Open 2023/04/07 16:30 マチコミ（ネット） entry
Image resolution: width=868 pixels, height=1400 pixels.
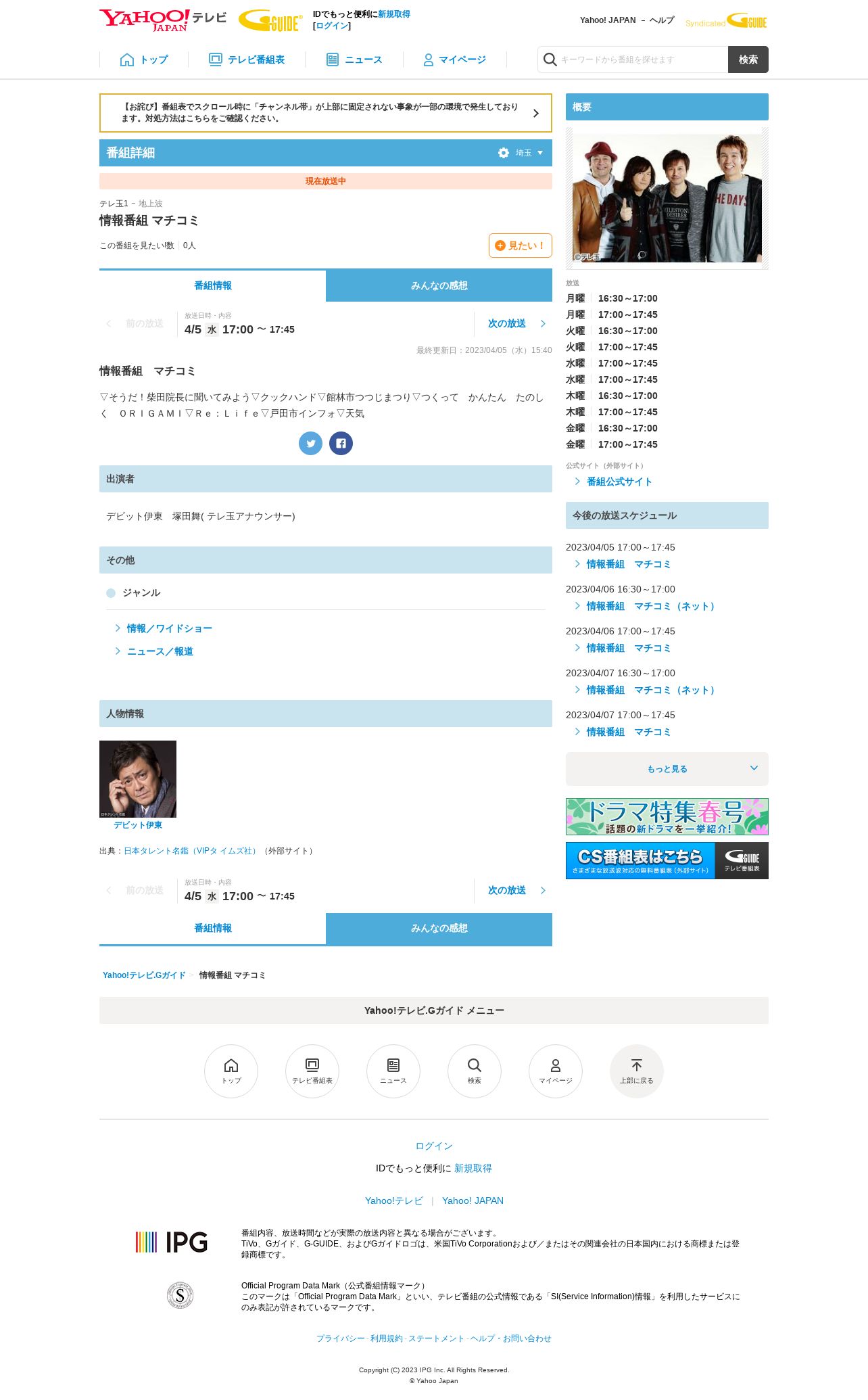coord(652,690)
